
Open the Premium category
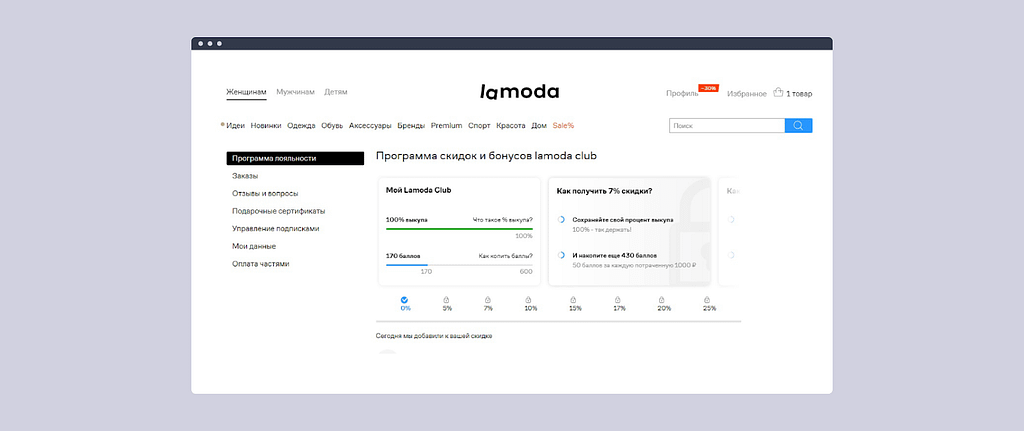447,125
